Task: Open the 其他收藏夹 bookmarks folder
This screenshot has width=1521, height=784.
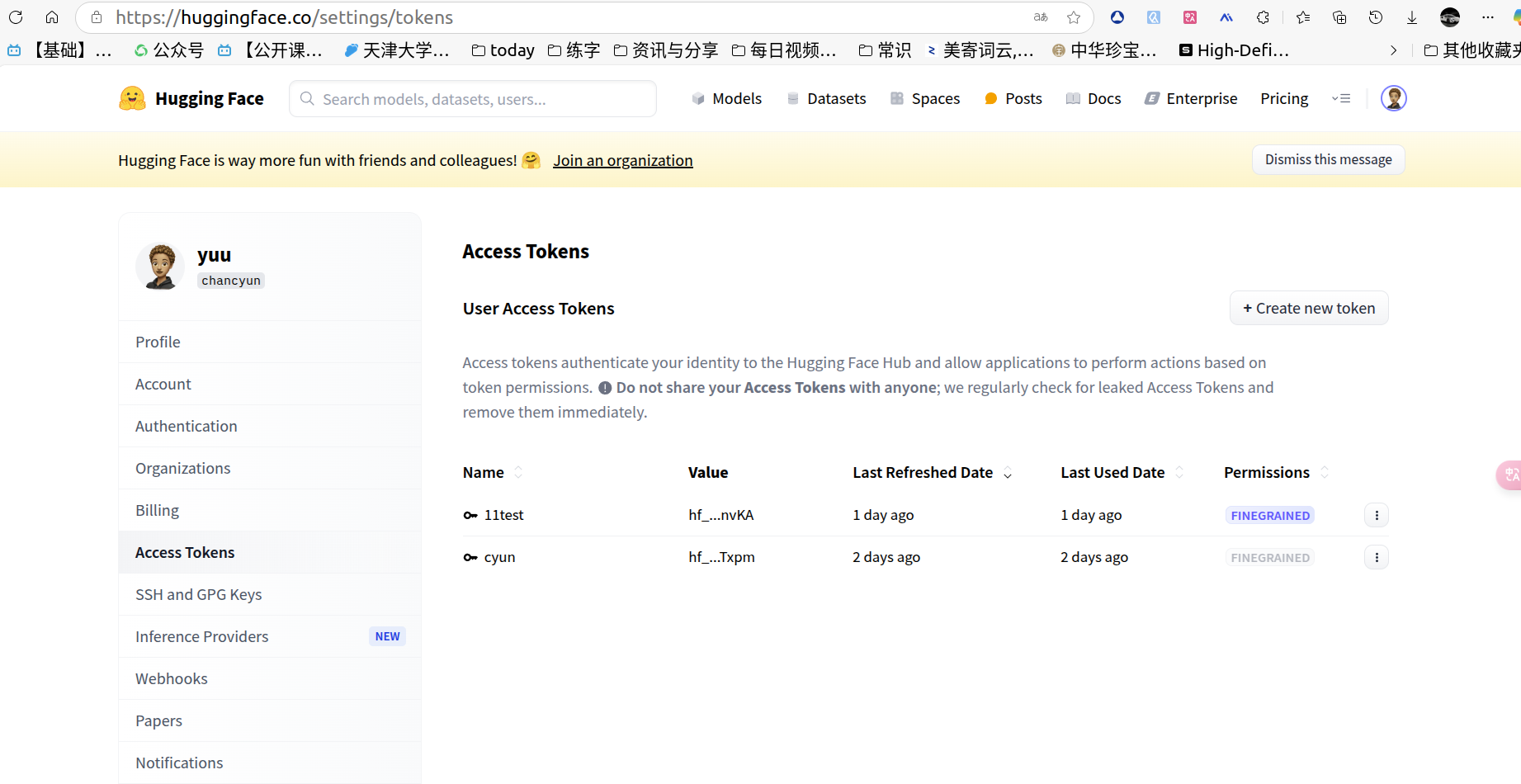Action: pyautogui.click(x=1472, y=50)
